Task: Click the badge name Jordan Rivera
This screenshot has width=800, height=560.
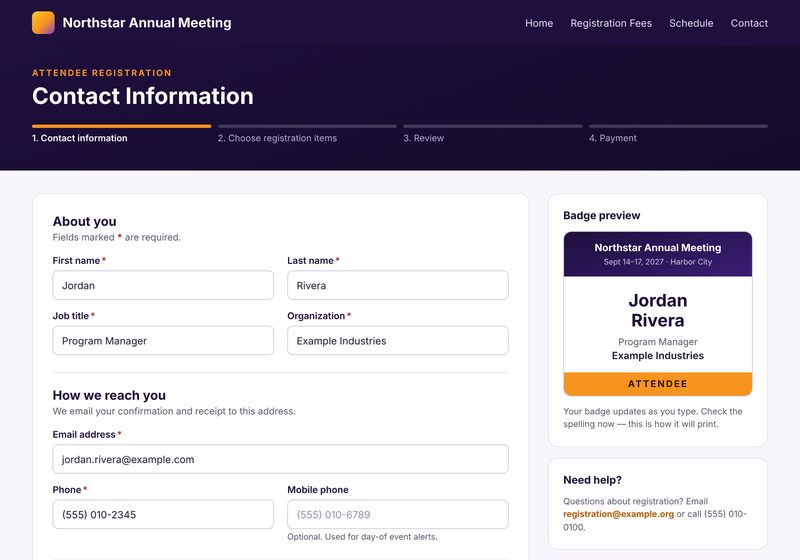Action: point(658,310)
